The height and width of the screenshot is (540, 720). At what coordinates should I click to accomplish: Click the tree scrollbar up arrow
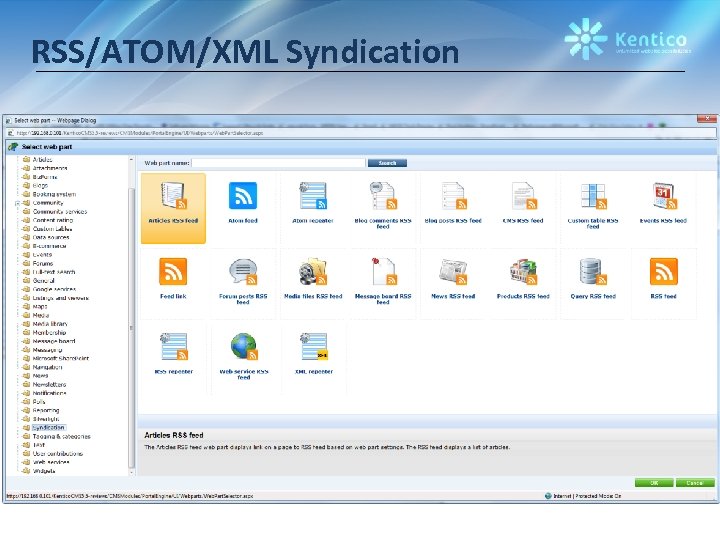(132, 160)
